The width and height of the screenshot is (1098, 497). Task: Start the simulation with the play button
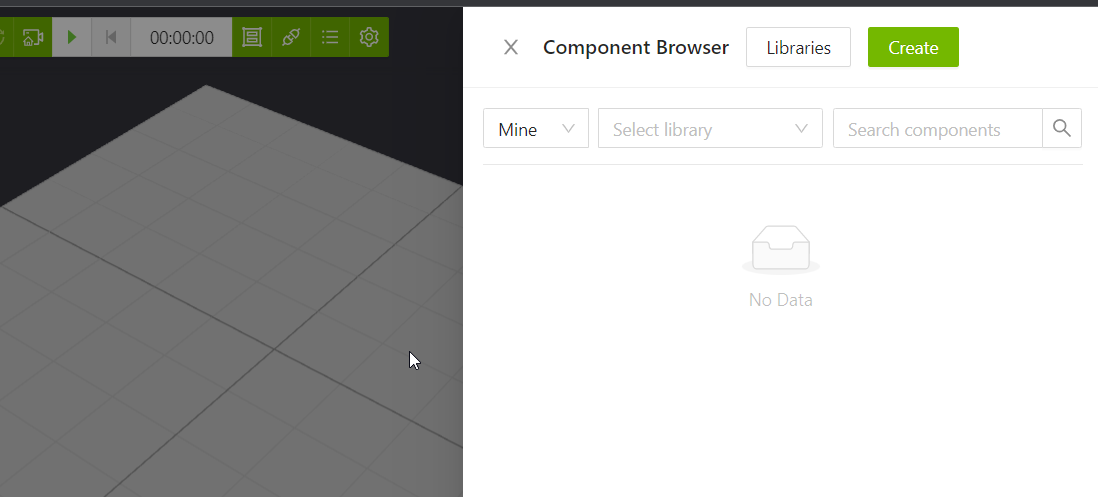point(71,37)
